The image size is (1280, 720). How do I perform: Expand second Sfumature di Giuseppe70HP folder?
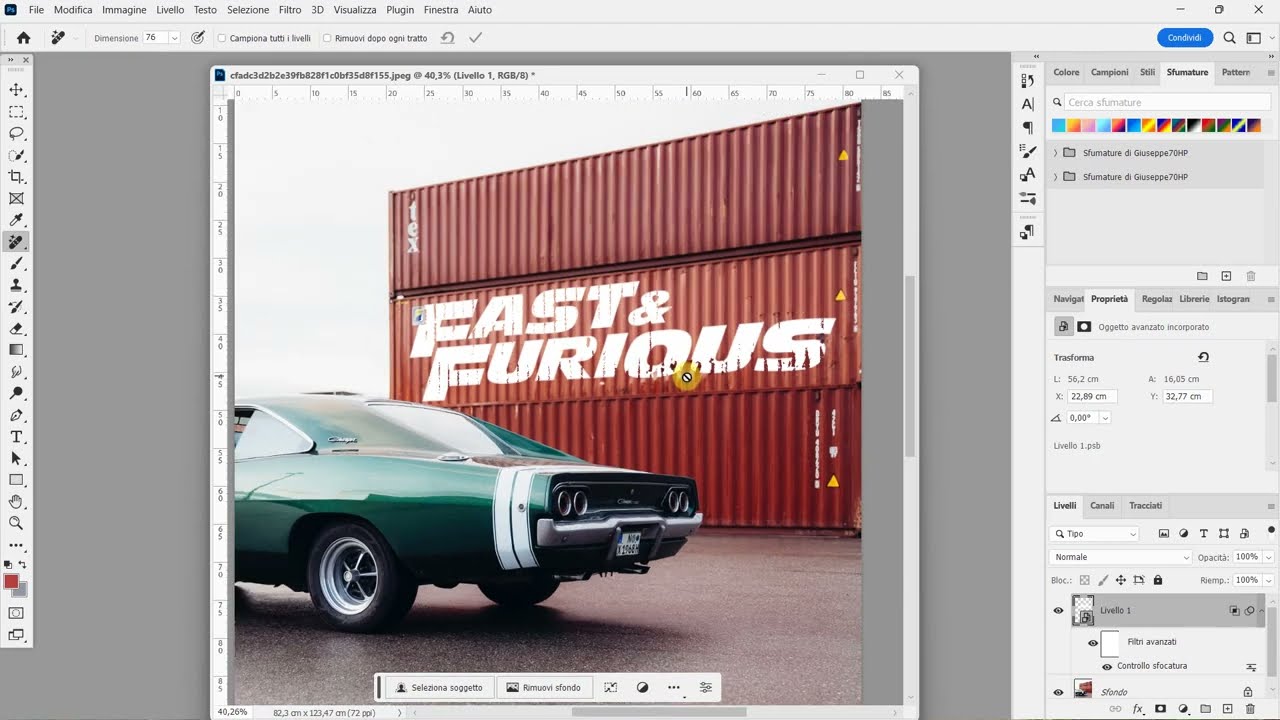(x=1055, y=177)
